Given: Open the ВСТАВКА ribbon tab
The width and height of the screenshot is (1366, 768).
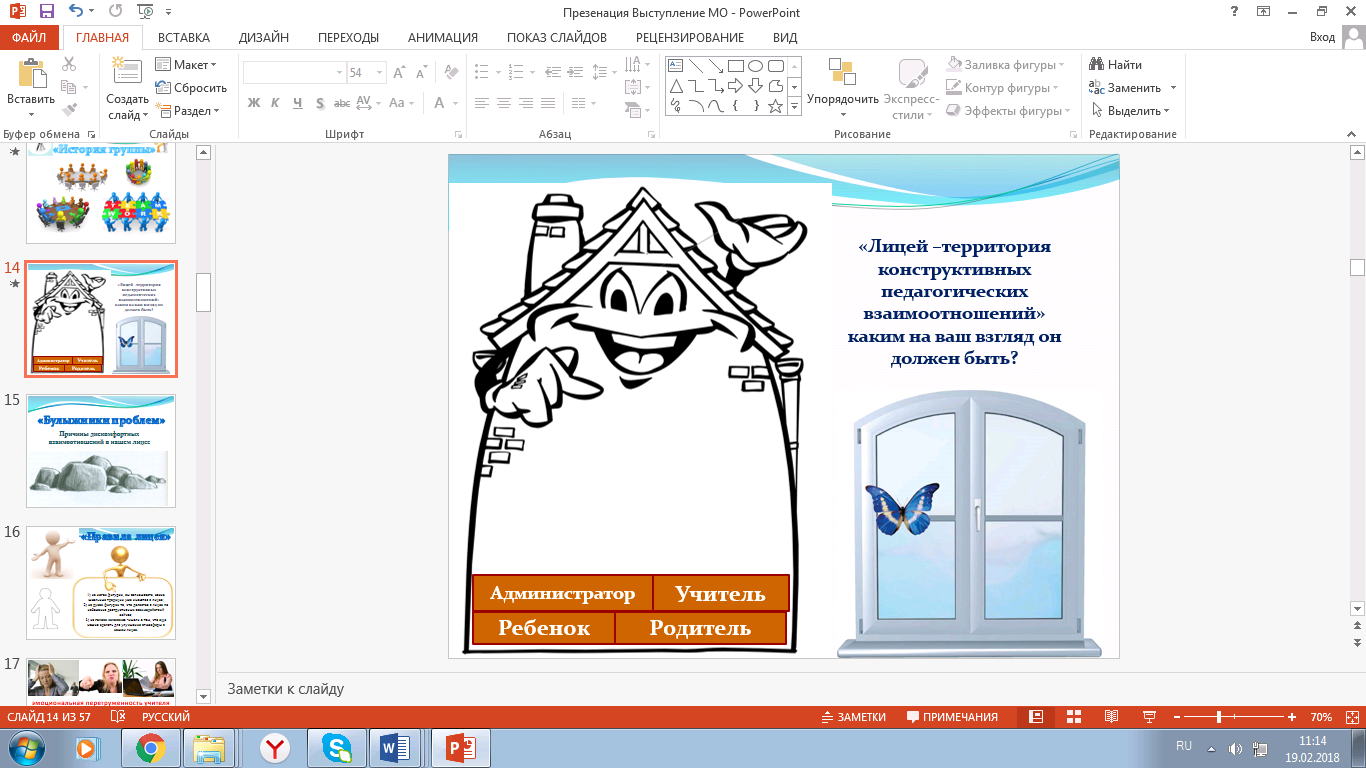Looking at the screenshot, I should (183, 38).
